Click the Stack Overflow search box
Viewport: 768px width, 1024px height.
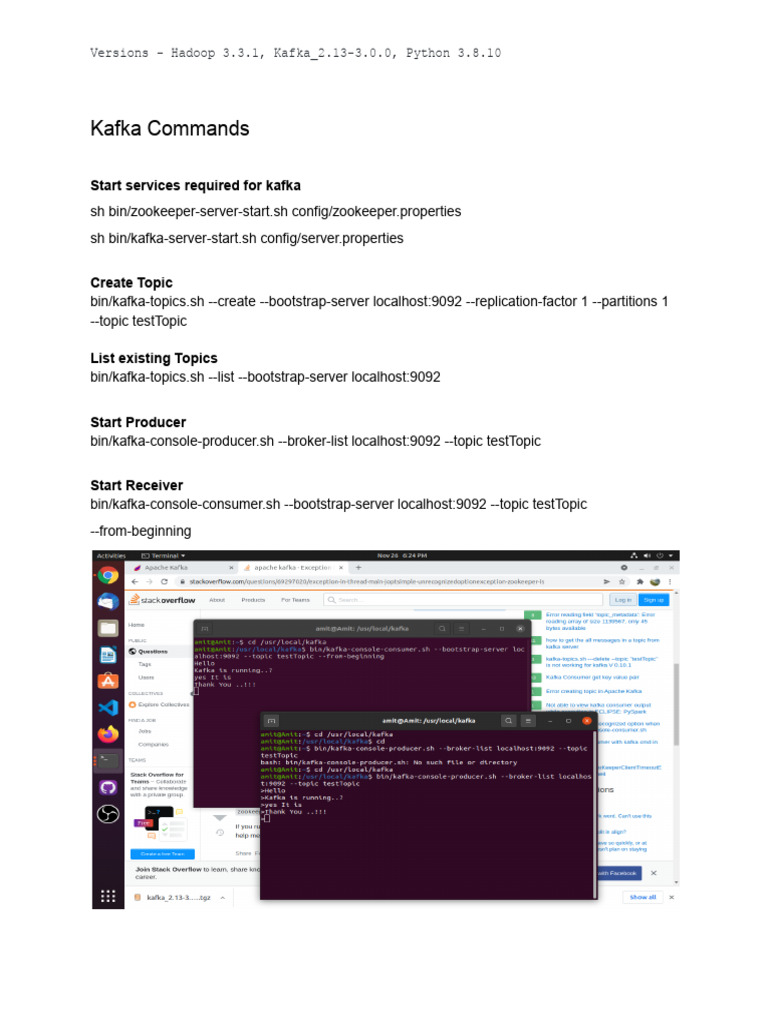point(463,600)
